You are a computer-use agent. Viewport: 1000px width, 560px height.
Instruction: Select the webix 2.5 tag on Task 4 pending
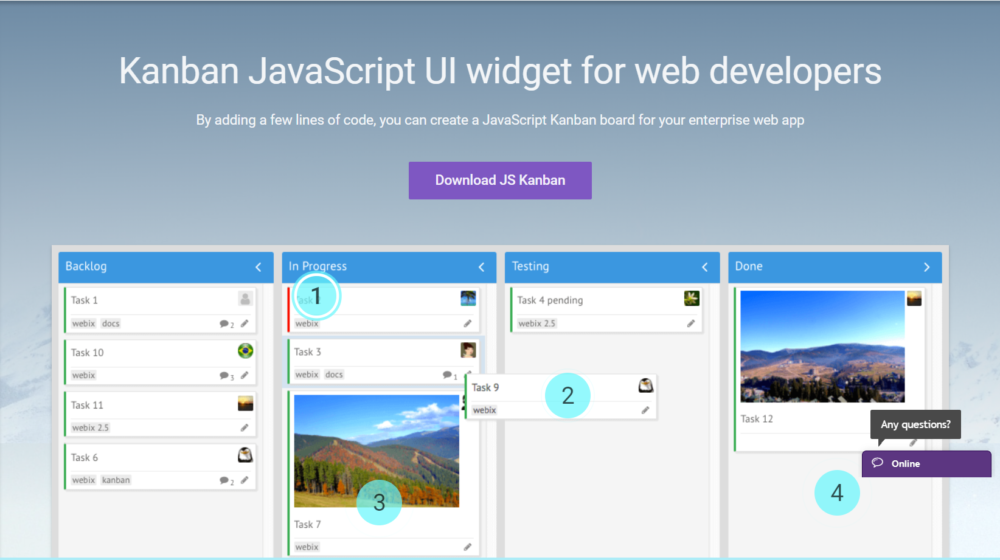536,323
